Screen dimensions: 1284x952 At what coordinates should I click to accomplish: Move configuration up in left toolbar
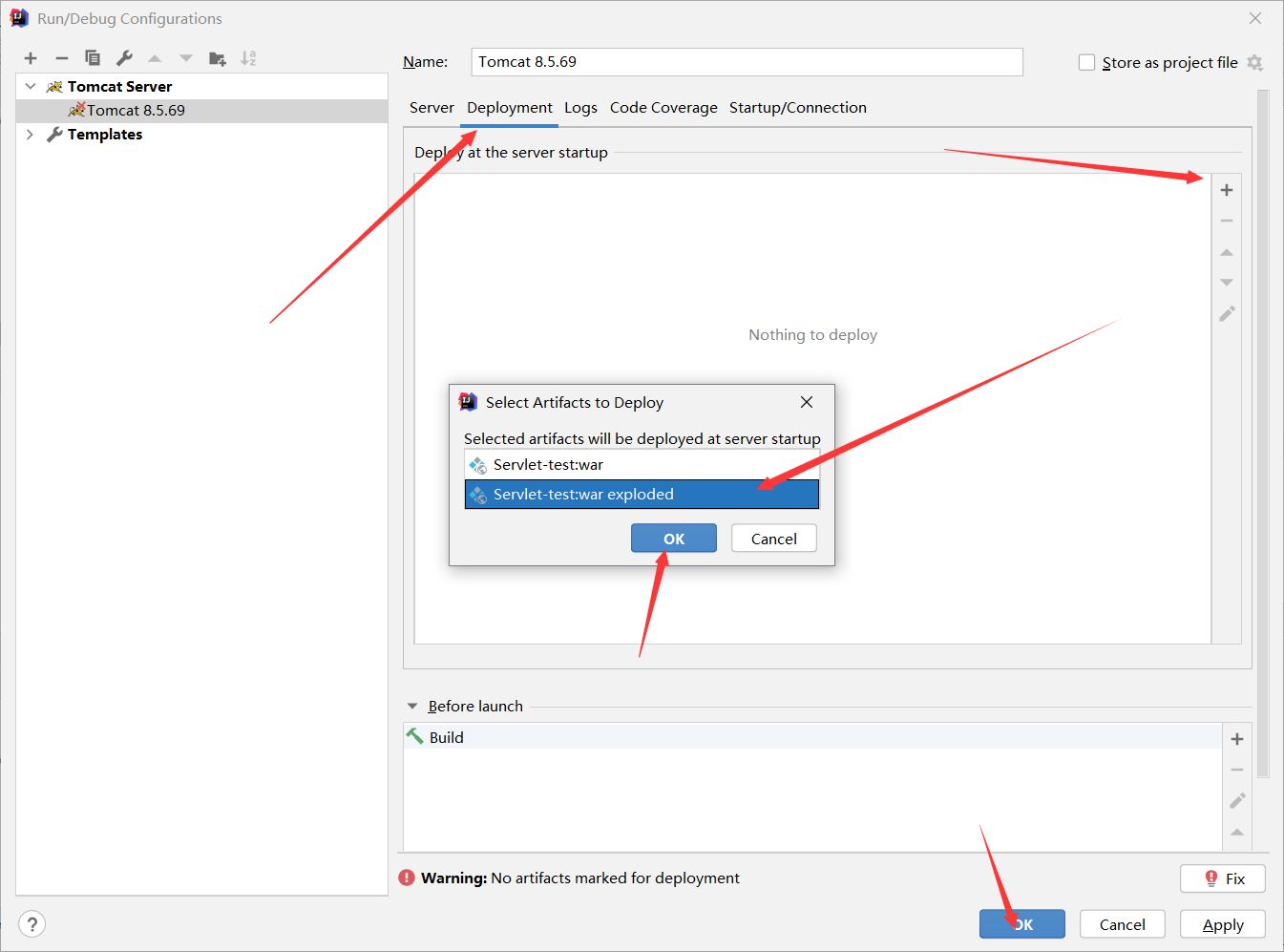pyautogui.click(x=155, y=58)
